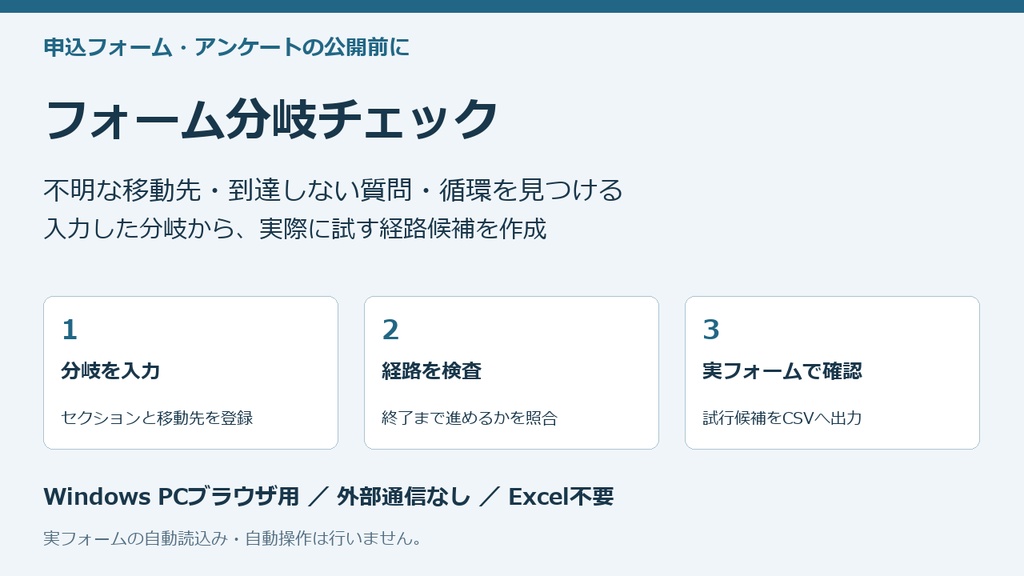The image size is (1024, 576).
Task: Click the text セクションと移動先を登録
Action: coord(157,418)
